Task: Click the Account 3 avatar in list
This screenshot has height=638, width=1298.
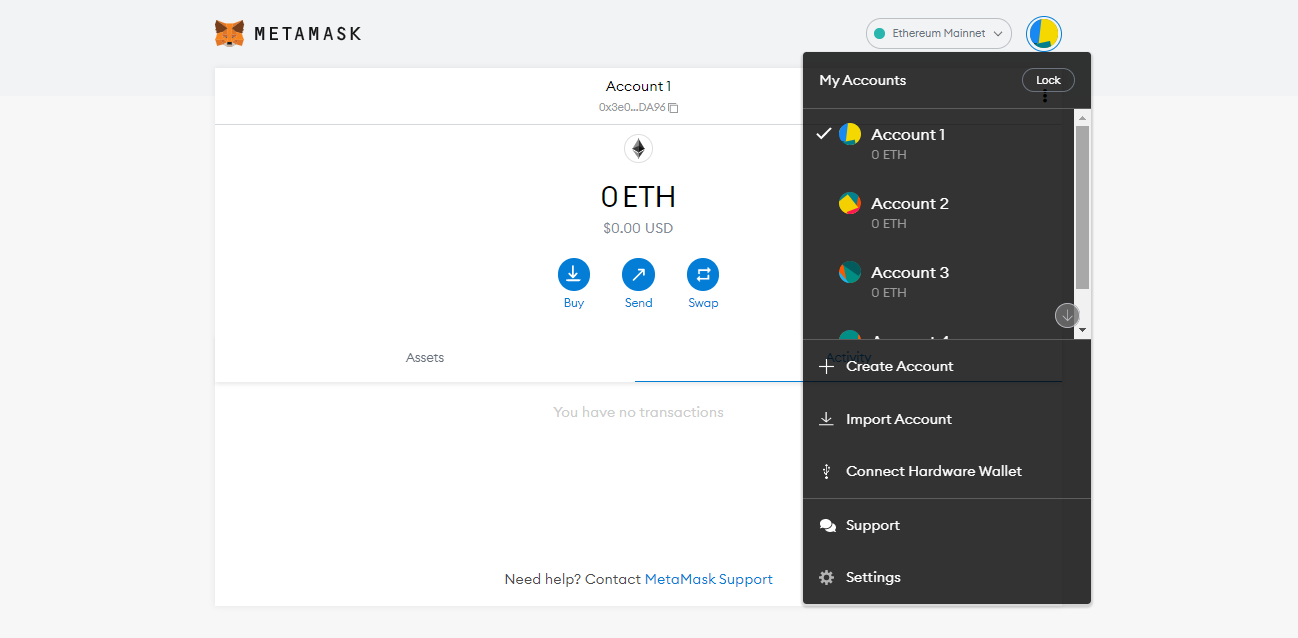Action: pos(850,272)
